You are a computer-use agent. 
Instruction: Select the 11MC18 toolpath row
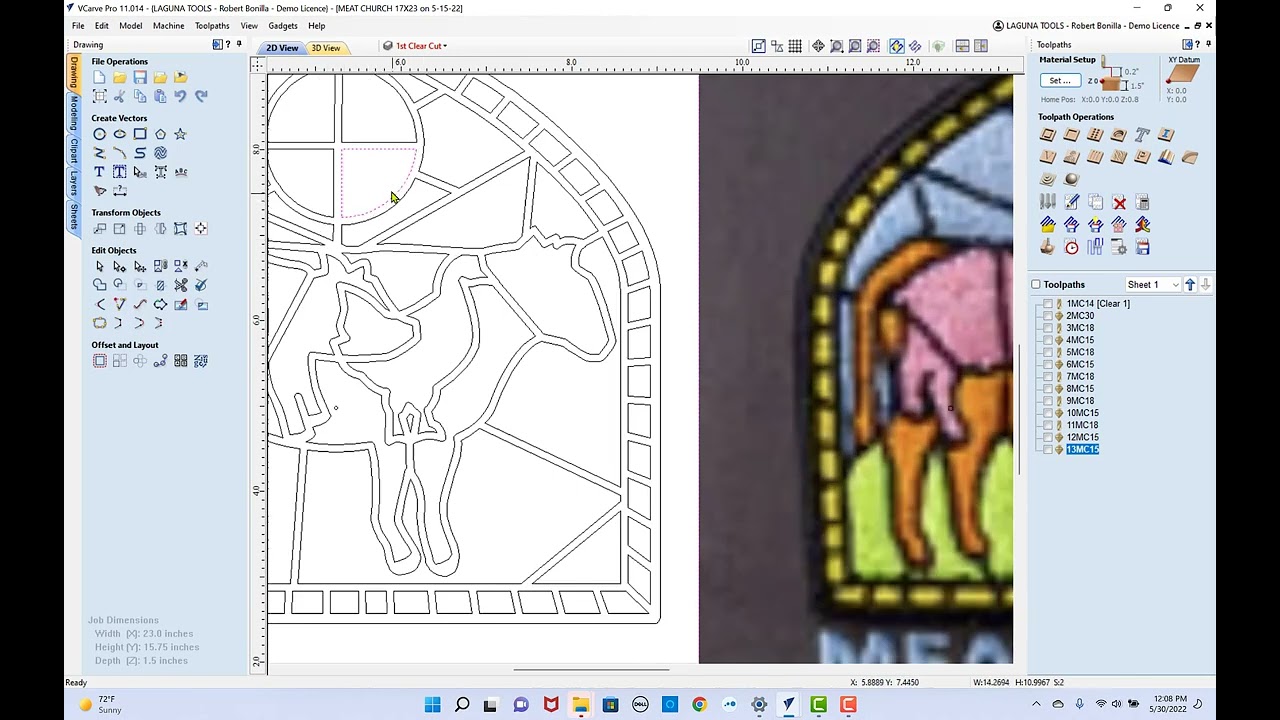click(x=1082, y=425)
